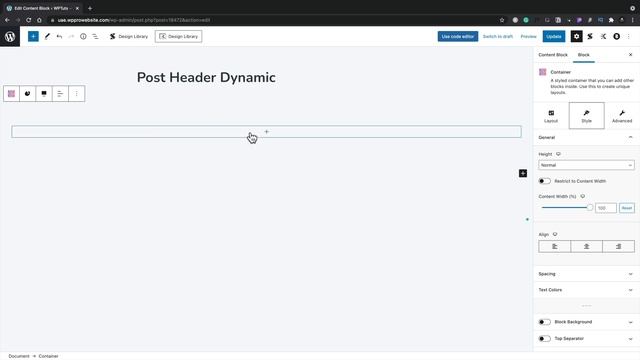Open the editor Options three-dot menu
The width and height of the screenshot is (640, 360).
(x=629, y=36)
